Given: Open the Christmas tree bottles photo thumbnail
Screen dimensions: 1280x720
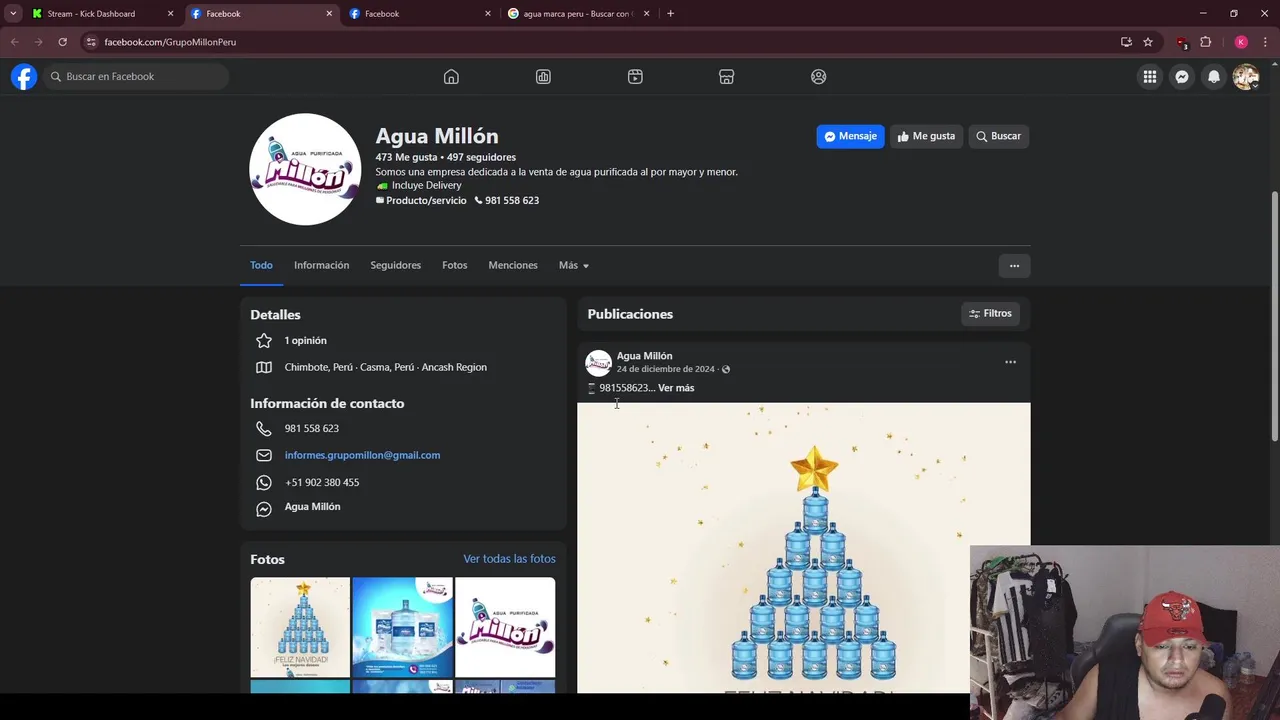Looking at the screenshot, I should coord(300,627).
